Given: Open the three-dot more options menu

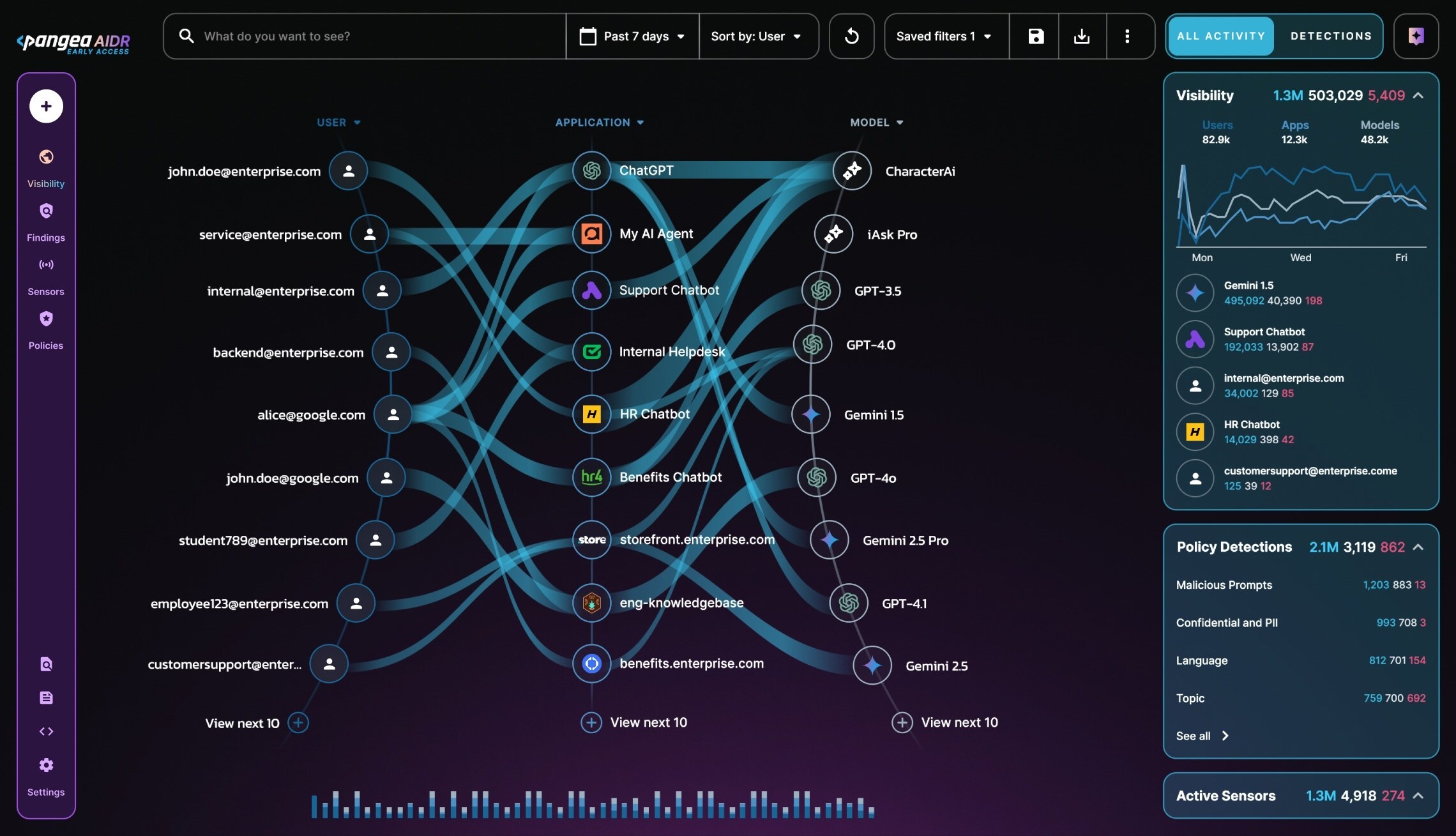Looking at the screenshot, I should tap(1127, 36).
